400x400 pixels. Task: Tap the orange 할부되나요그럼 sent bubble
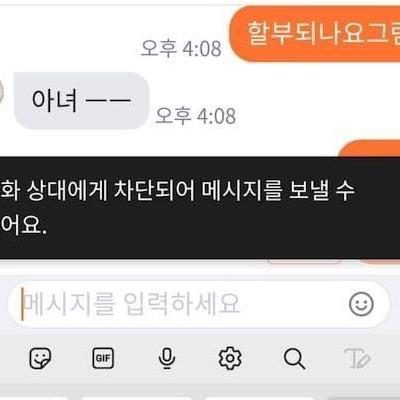coord(315,34)
